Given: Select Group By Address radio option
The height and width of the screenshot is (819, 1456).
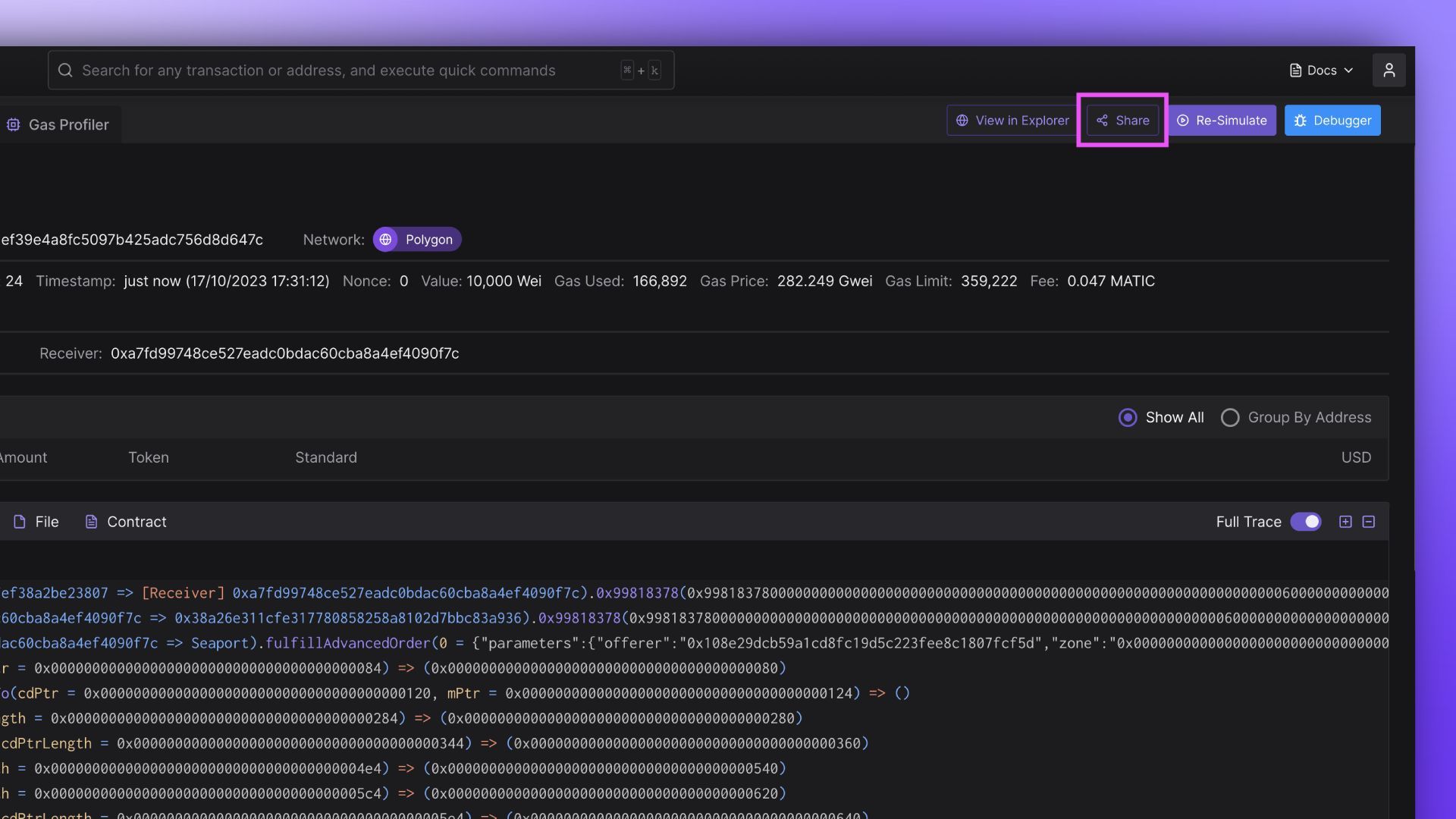Looking at the screenshot, I should click(x=1230, y=418).
